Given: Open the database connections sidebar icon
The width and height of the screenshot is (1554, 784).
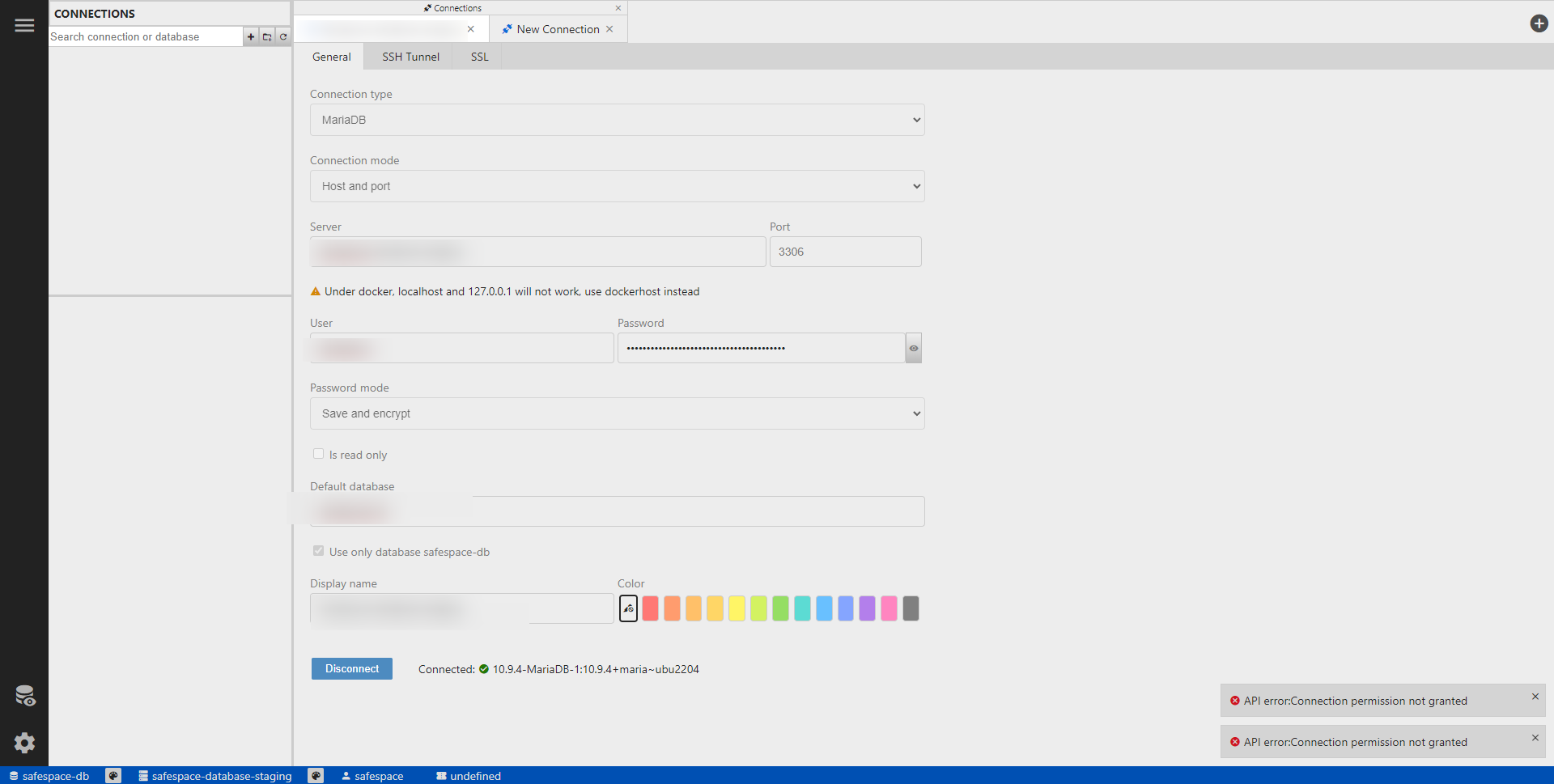Looking at the screenshot, I should (24, 696).
